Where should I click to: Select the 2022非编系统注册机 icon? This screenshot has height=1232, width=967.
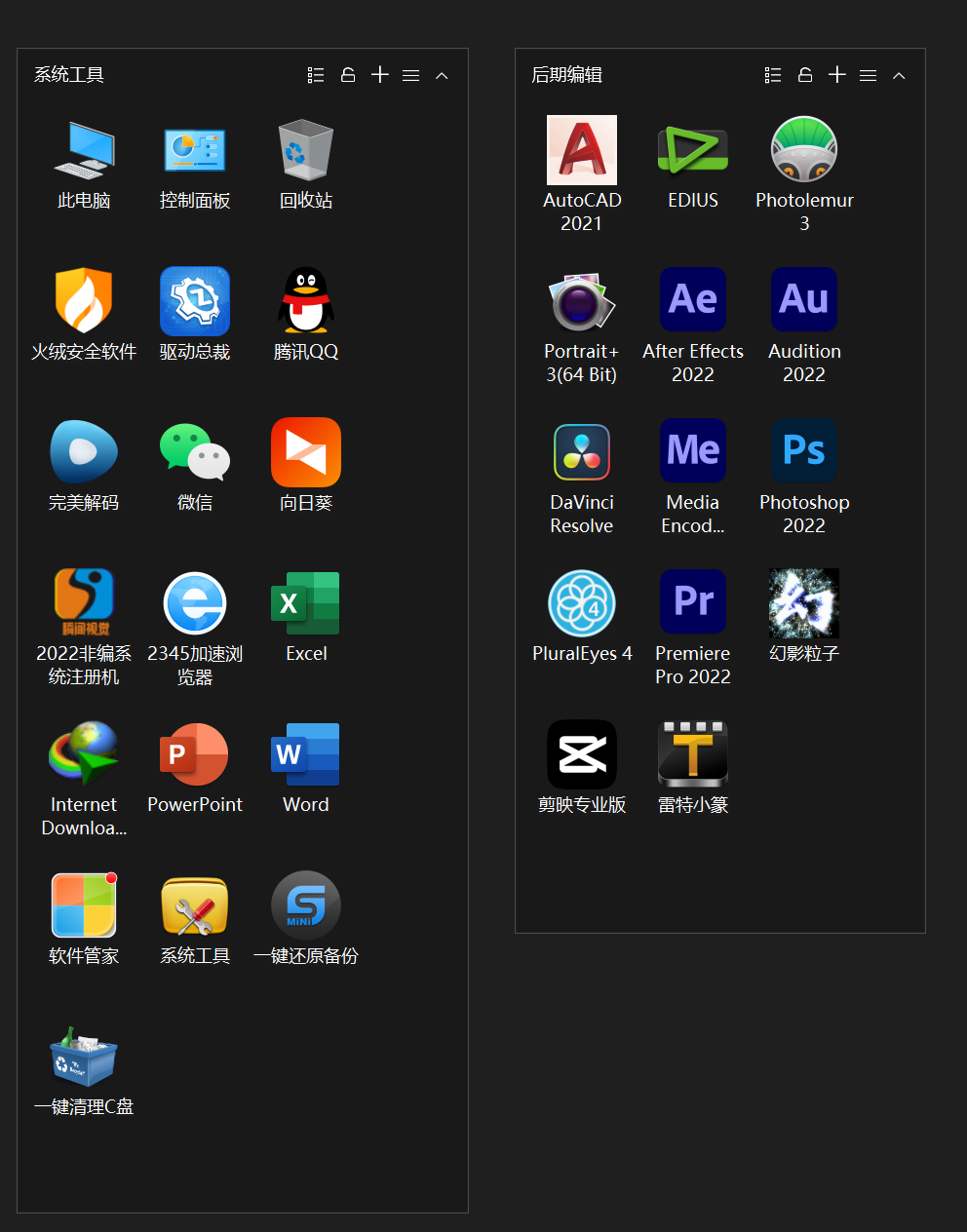pos(84,603)
